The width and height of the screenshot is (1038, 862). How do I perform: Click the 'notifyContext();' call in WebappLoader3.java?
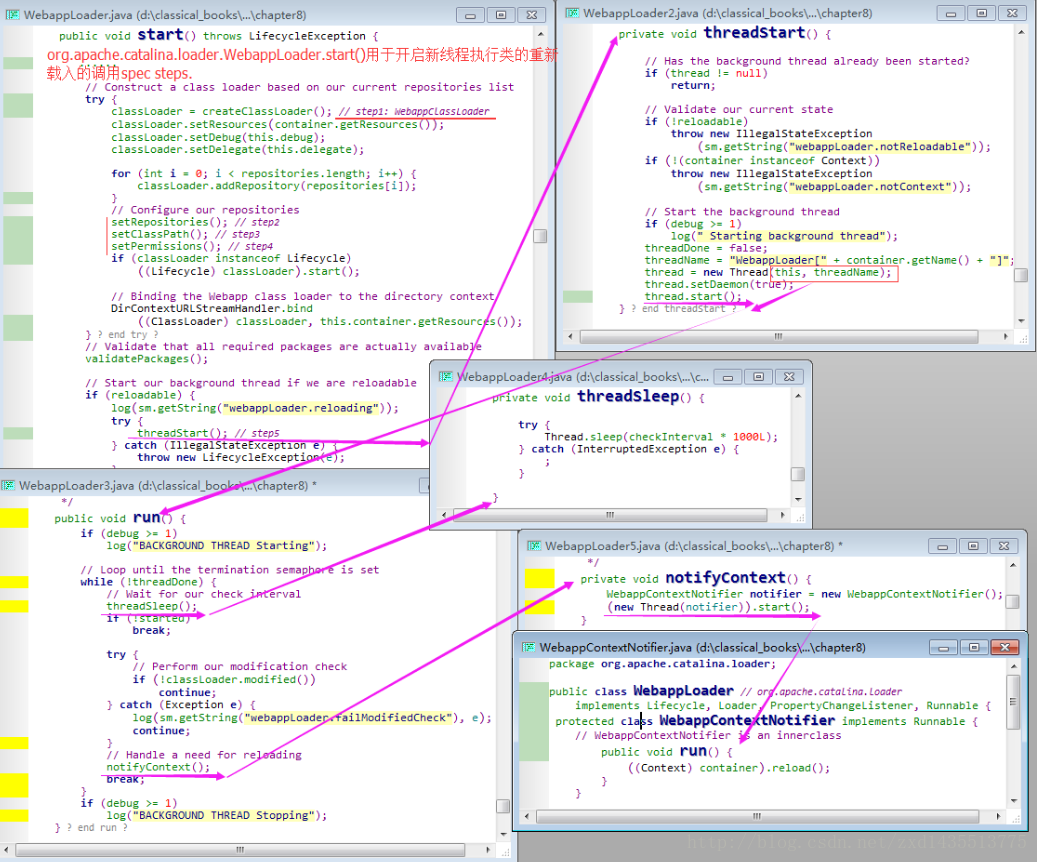[158, 767]
